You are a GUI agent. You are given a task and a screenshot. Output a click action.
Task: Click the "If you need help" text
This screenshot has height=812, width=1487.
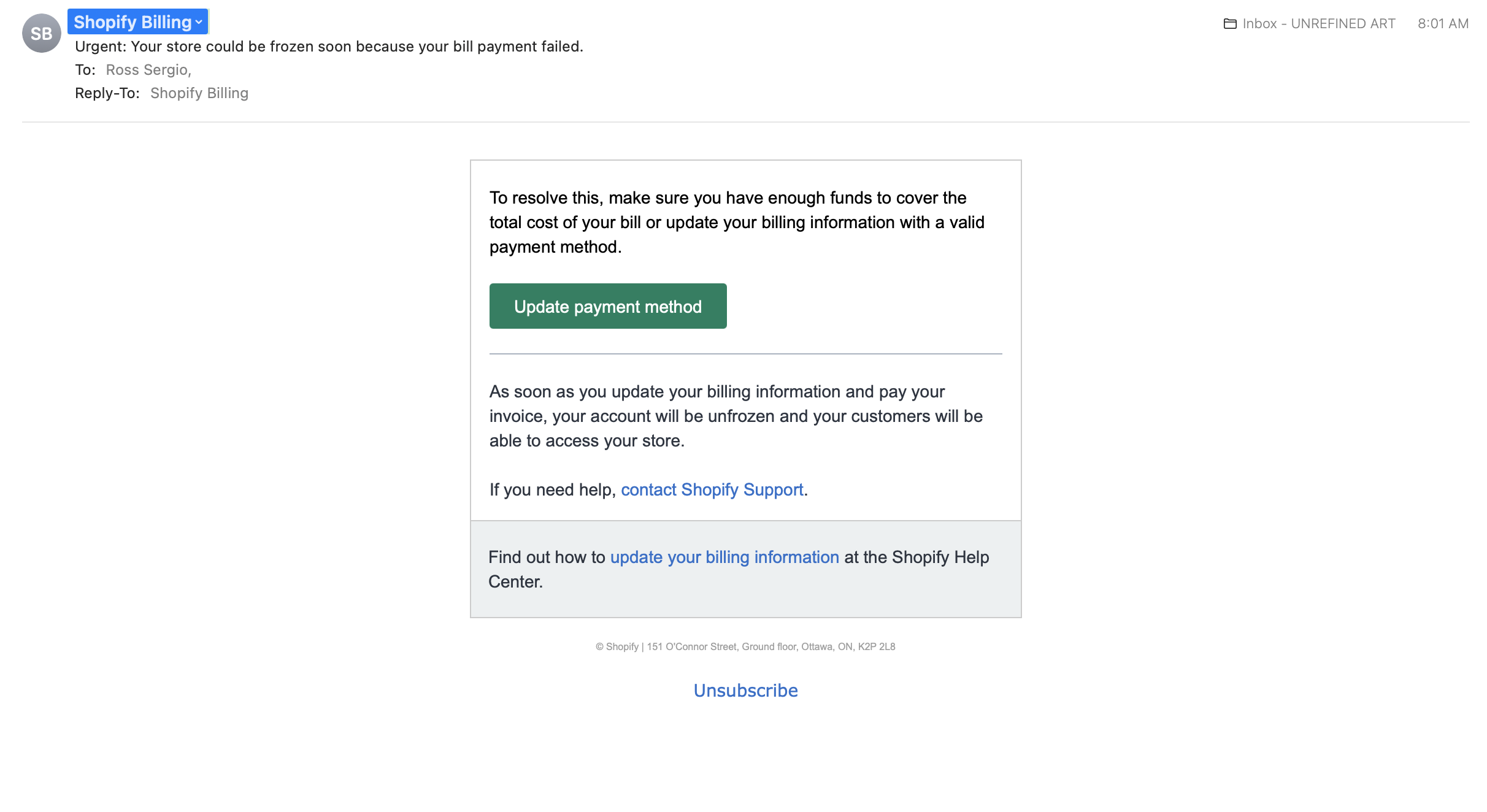(x=552, y=489)
